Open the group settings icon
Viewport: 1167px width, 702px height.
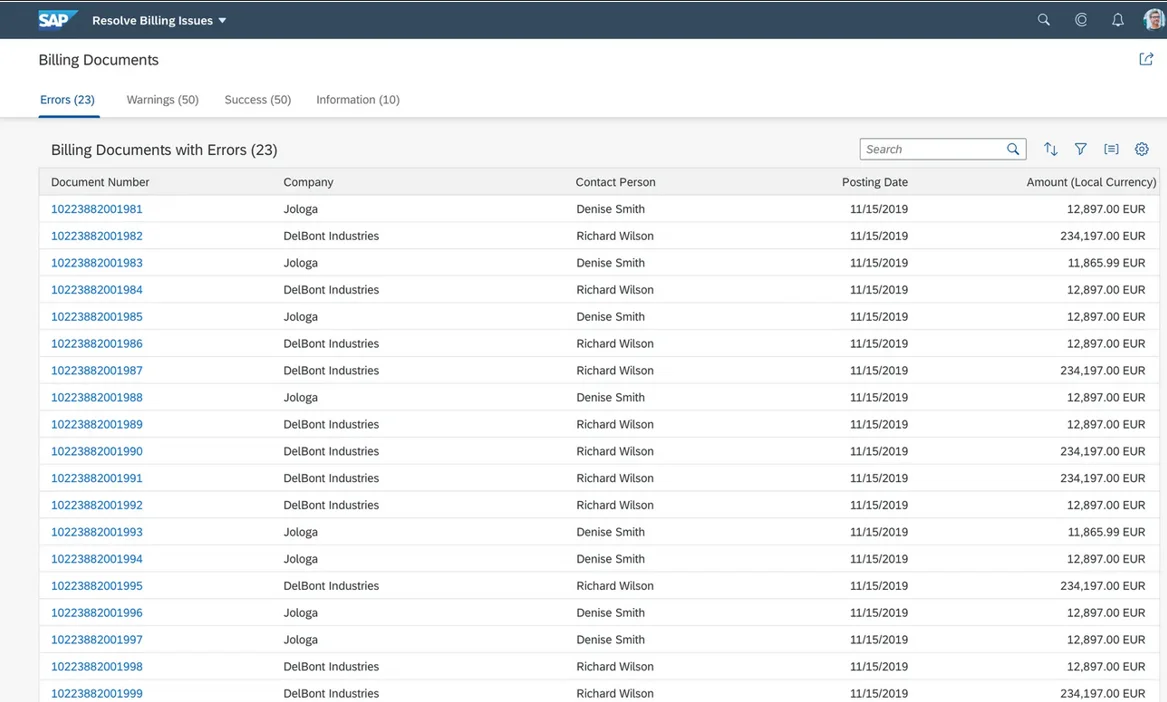pos(1111,149)
